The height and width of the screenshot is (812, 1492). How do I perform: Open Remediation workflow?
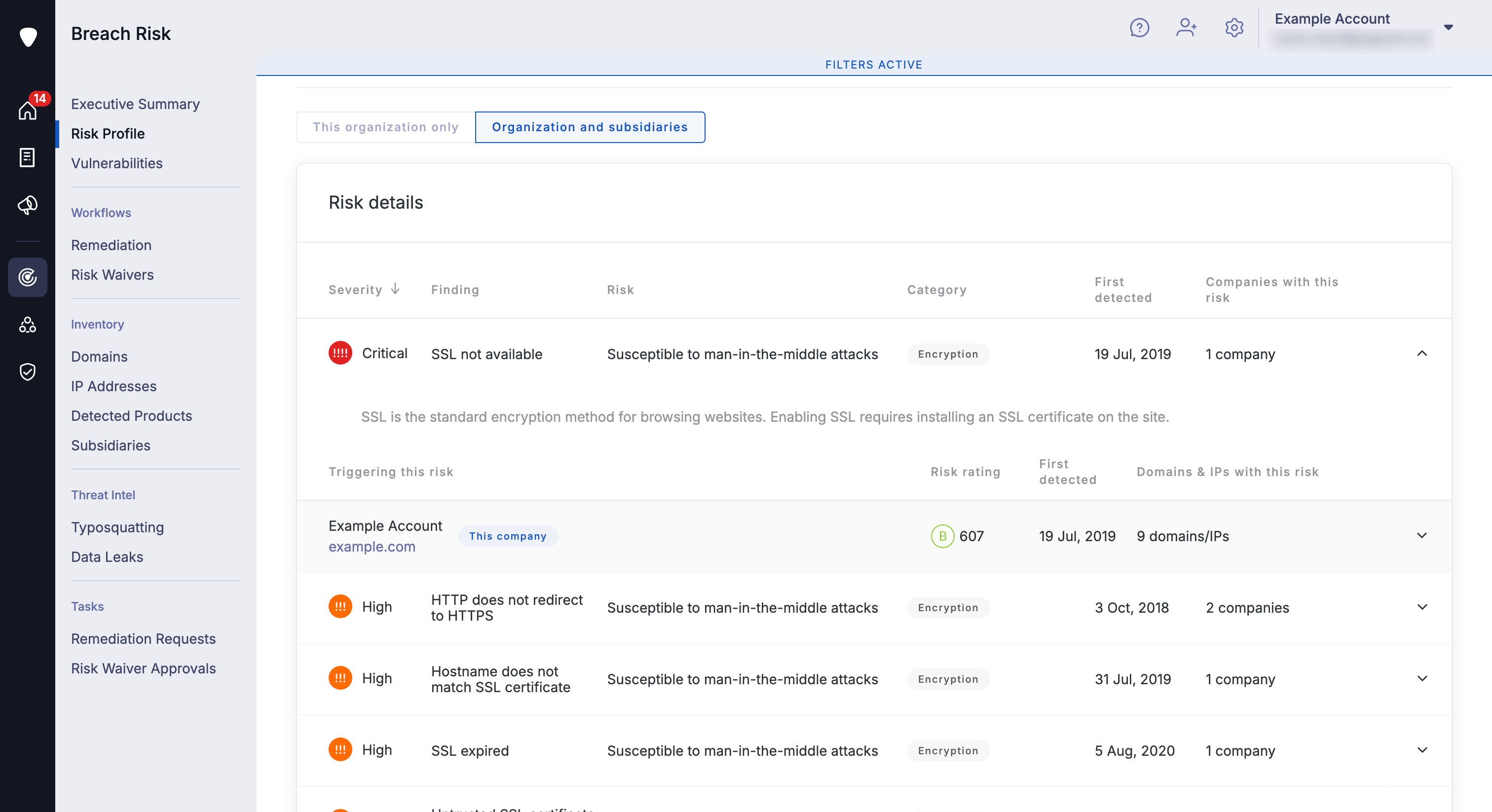pos(111,245)
